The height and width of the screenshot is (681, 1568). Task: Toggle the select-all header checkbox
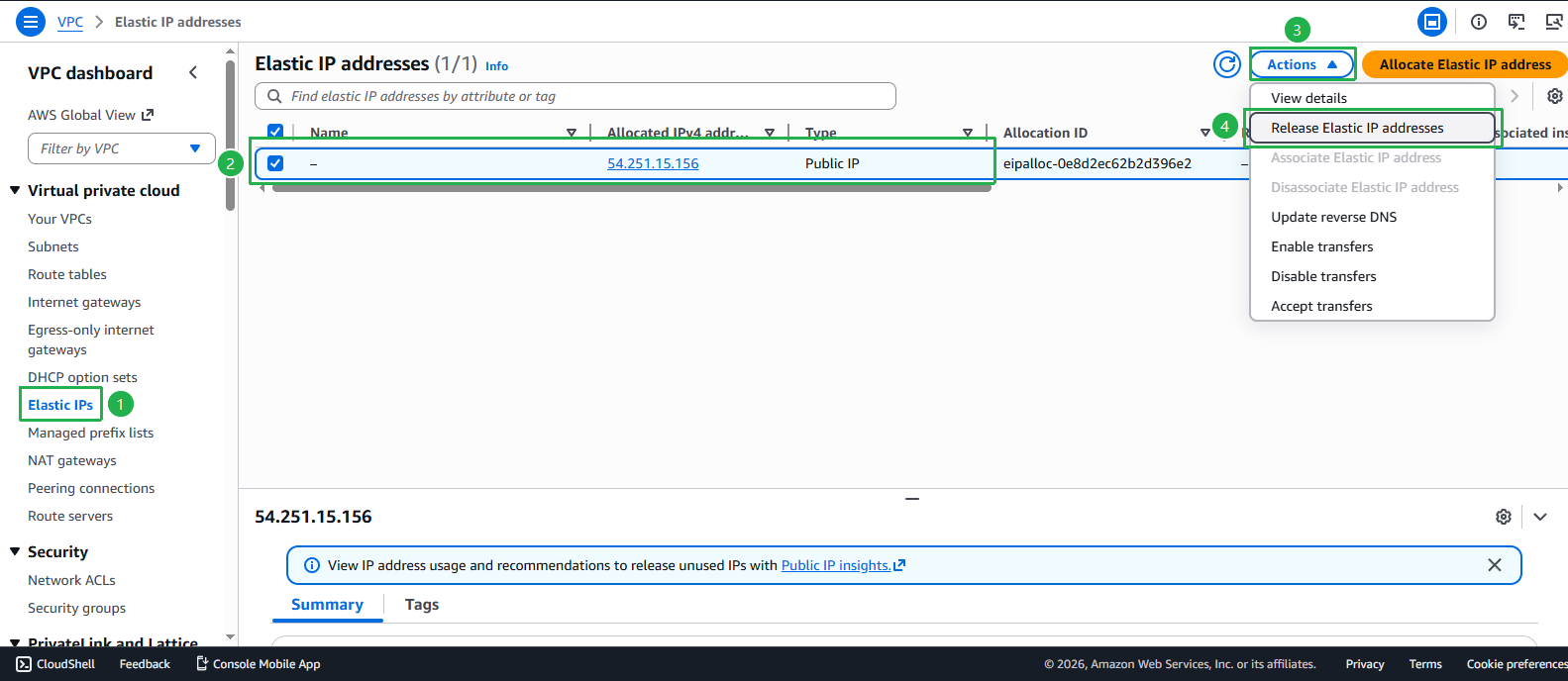[x=275, y=131]
